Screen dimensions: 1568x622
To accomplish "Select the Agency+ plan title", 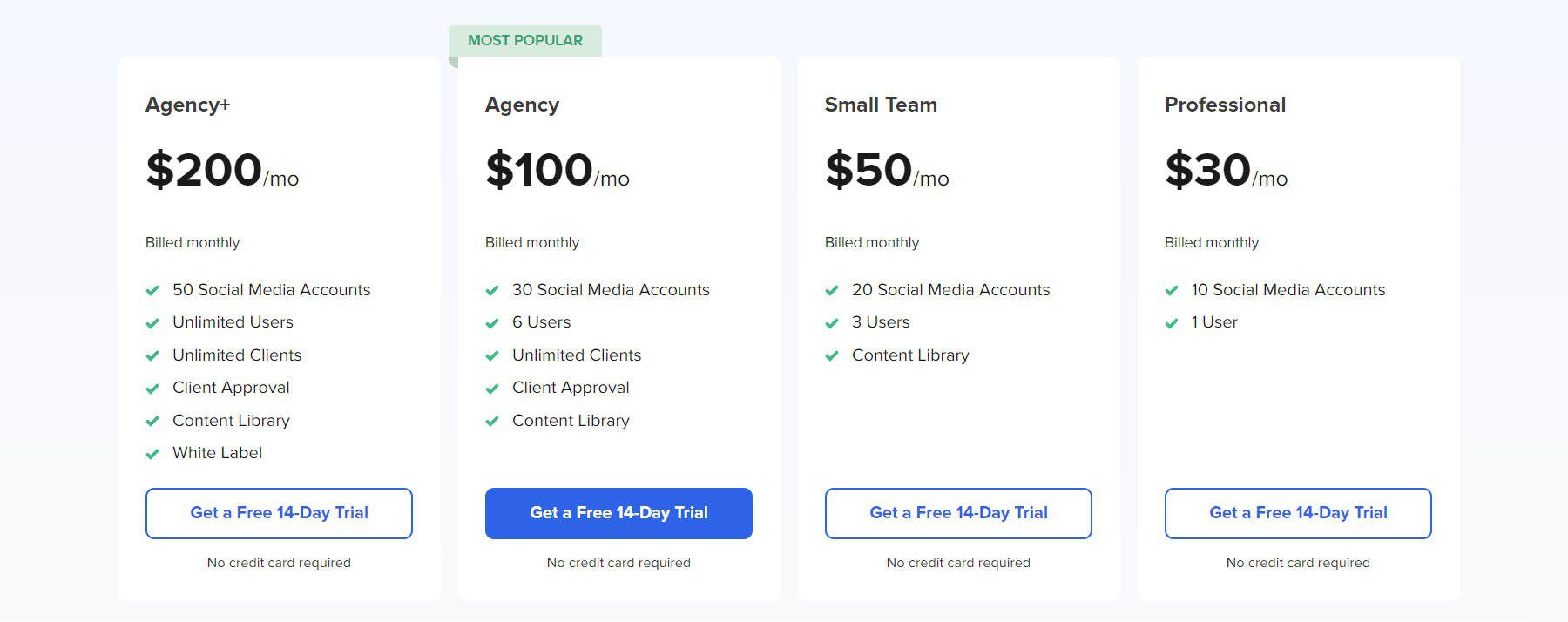I will click(x=188, y=105).
